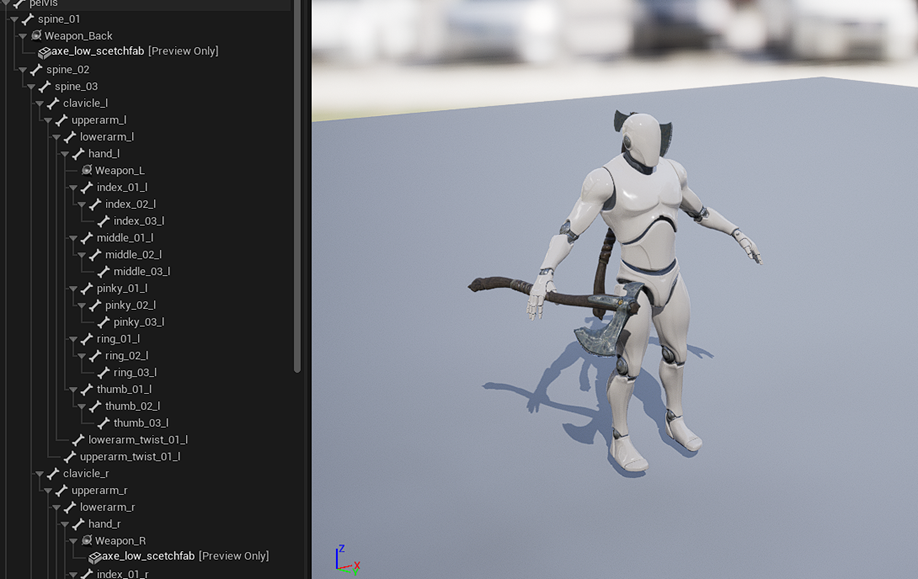Collapse the lowerarm_r branch
This screenshot has height=579, width=918.
(x=56, y=508)
